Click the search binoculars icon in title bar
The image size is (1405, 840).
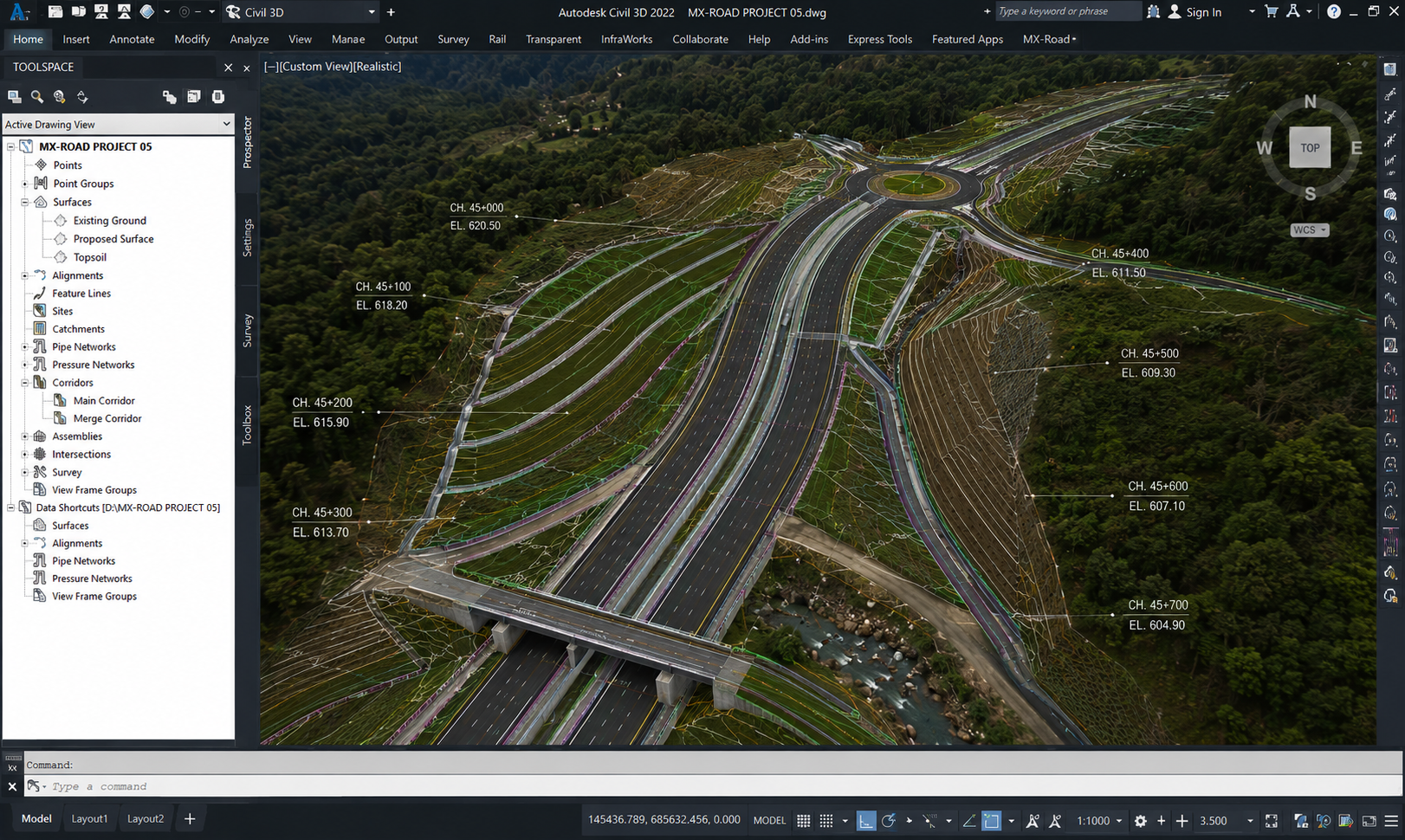point(1153,12)
